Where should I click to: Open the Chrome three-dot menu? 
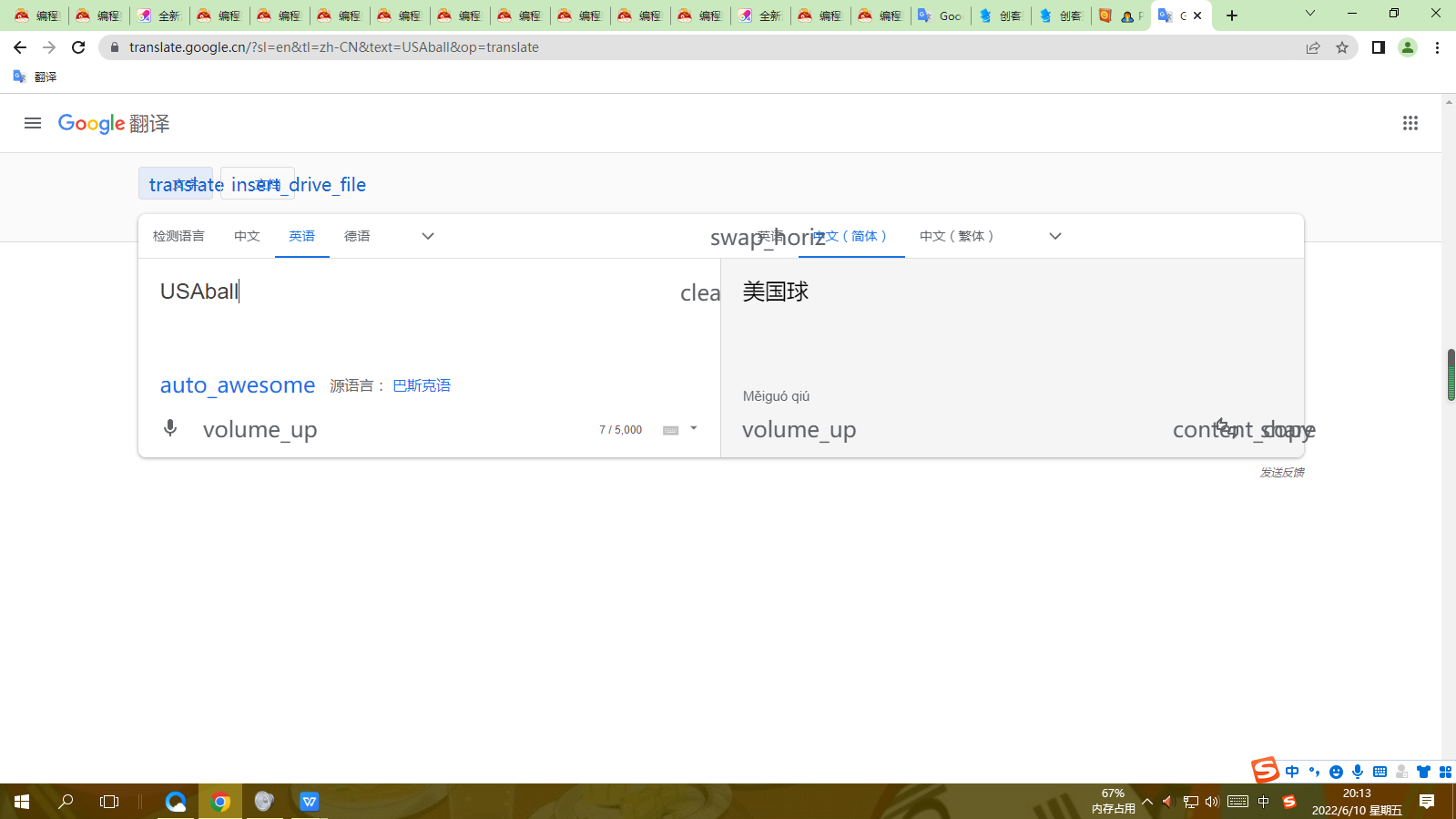click(x=1437, y=47)
